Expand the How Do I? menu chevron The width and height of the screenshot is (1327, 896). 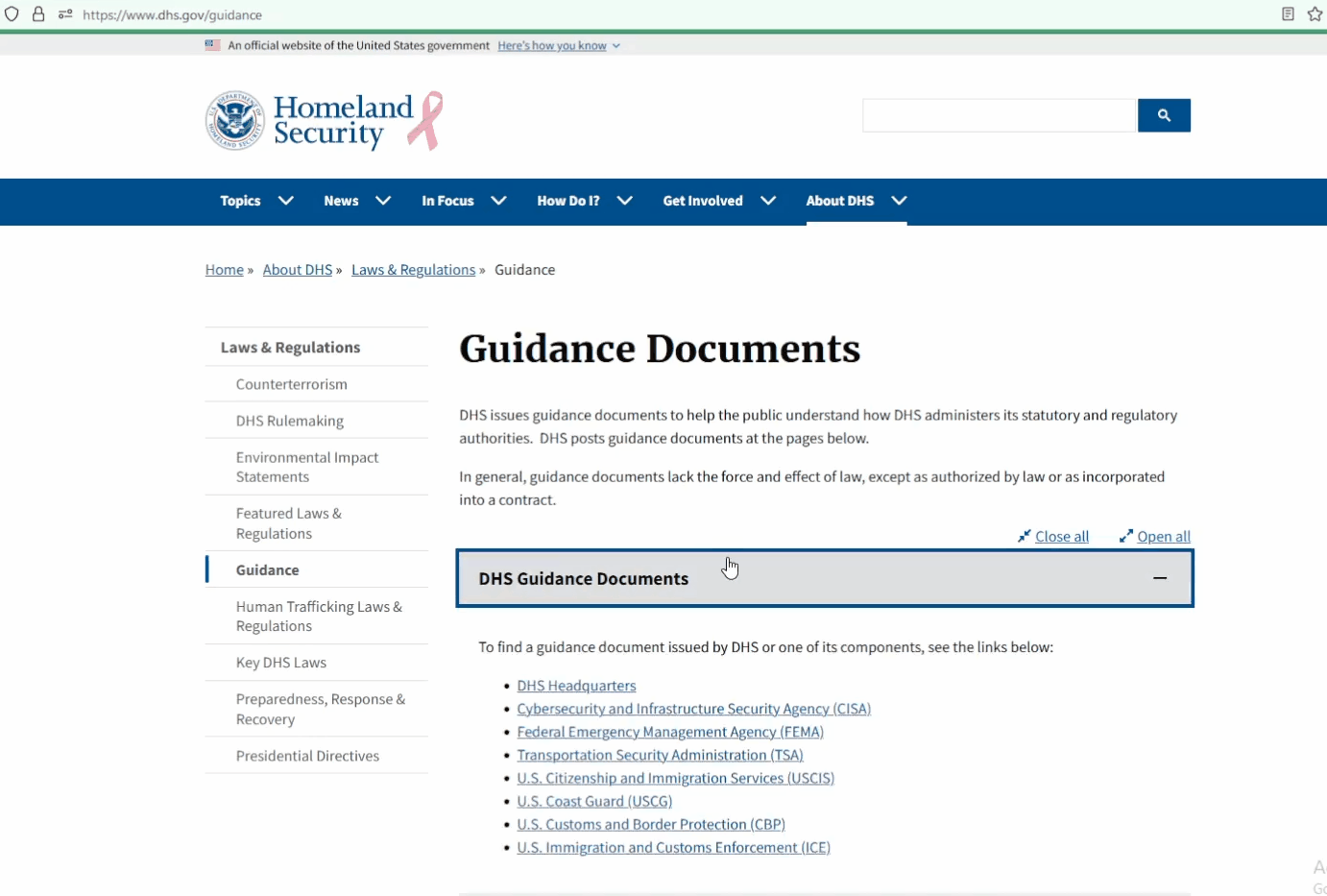[624, 201]
